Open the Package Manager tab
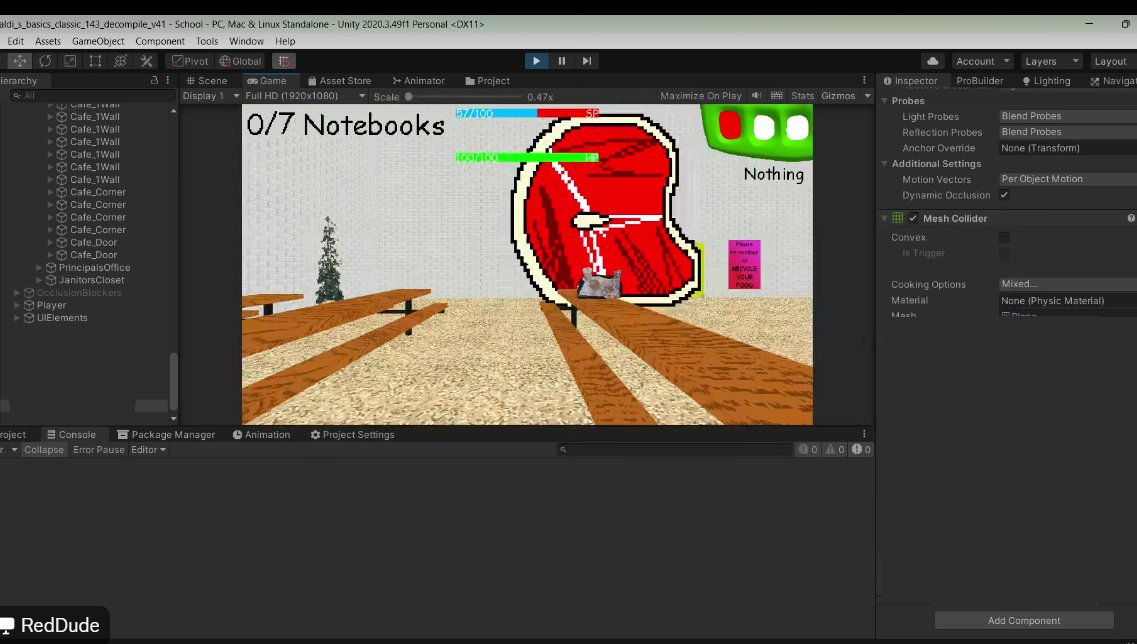The height and width of the screenshot is (644, 1137). click(166, 434)
